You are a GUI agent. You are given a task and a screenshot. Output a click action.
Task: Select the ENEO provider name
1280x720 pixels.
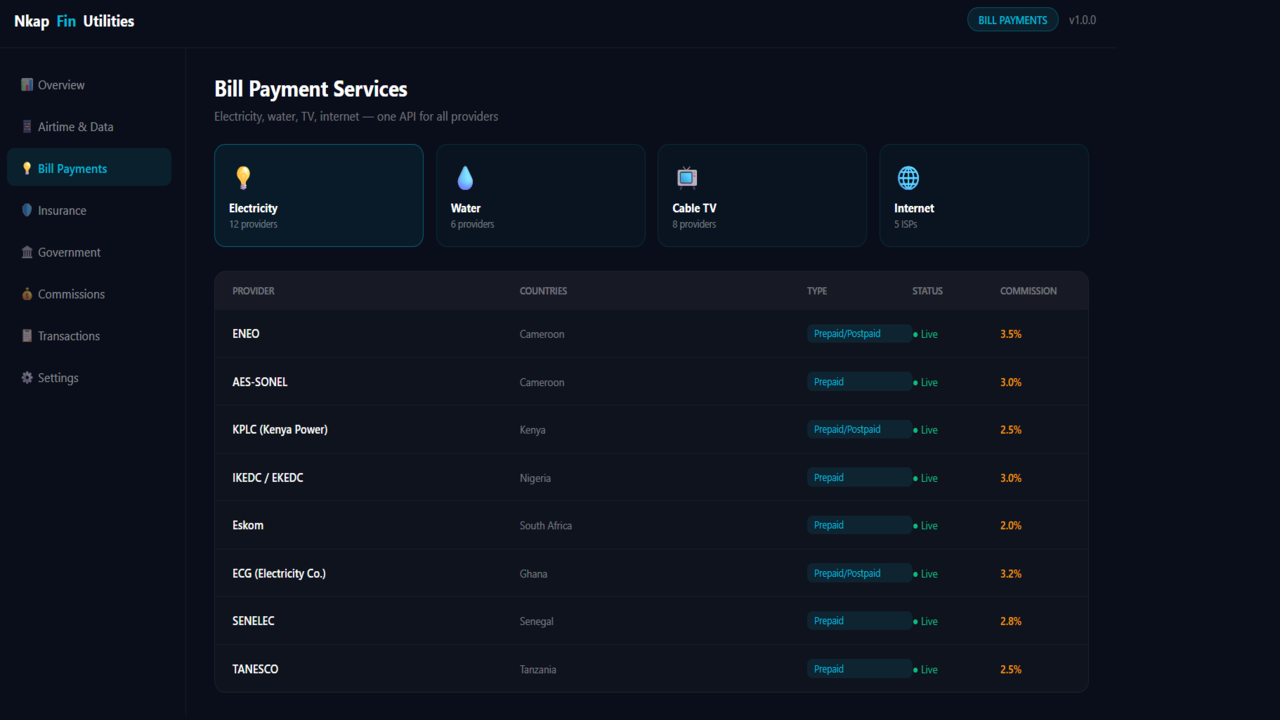click(x=246, y=334)
